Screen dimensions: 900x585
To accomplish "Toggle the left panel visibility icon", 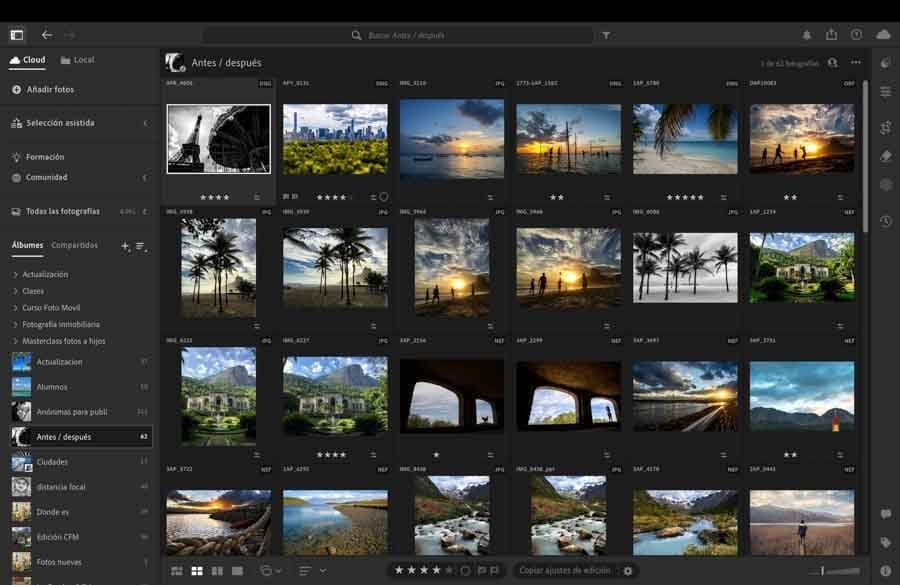I will (x=17, y=34).
